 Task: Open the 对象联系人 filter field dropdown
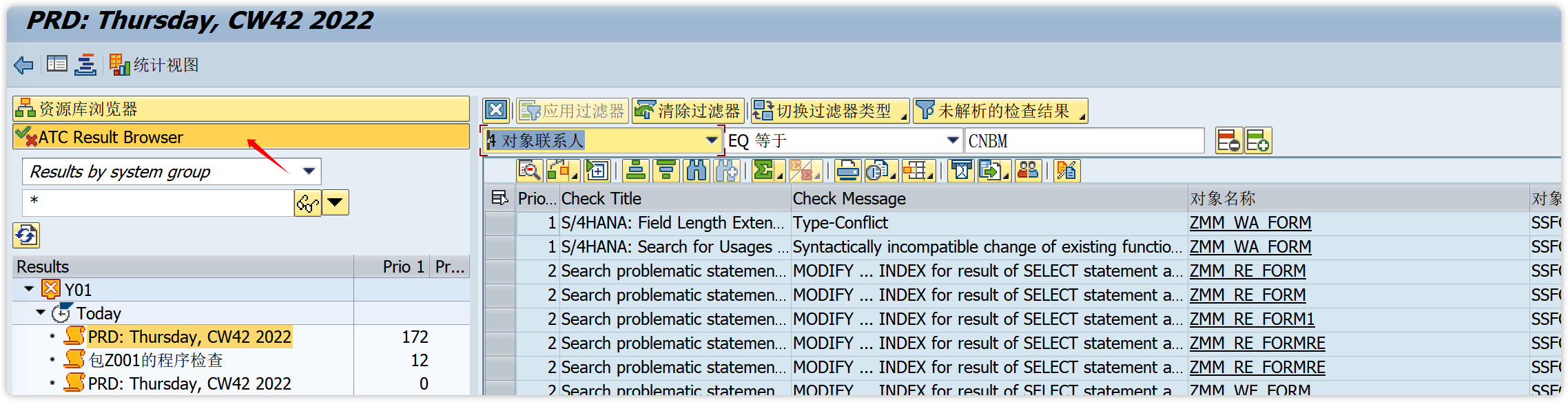click(711, 140)
